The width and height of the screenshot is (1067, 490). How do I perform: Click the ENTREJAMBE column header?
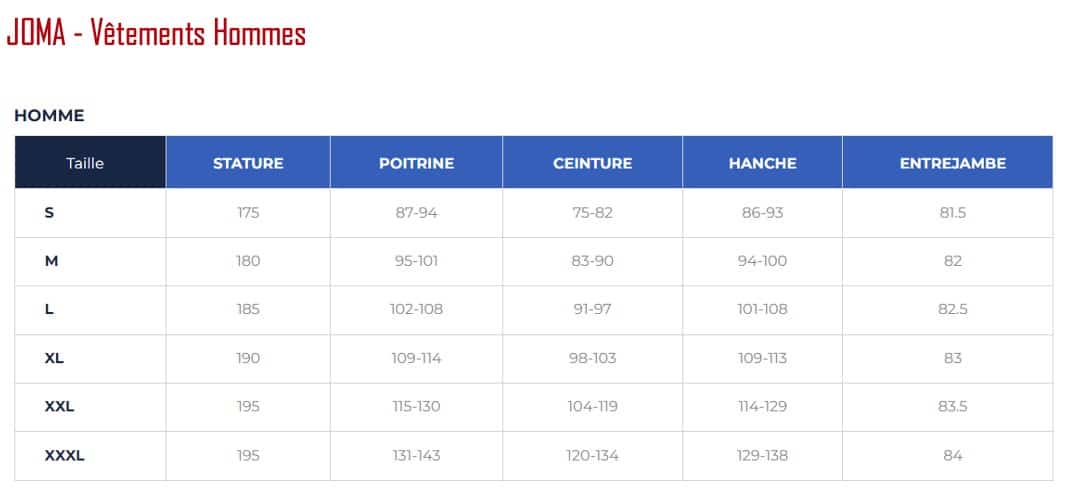click(953, 163)
